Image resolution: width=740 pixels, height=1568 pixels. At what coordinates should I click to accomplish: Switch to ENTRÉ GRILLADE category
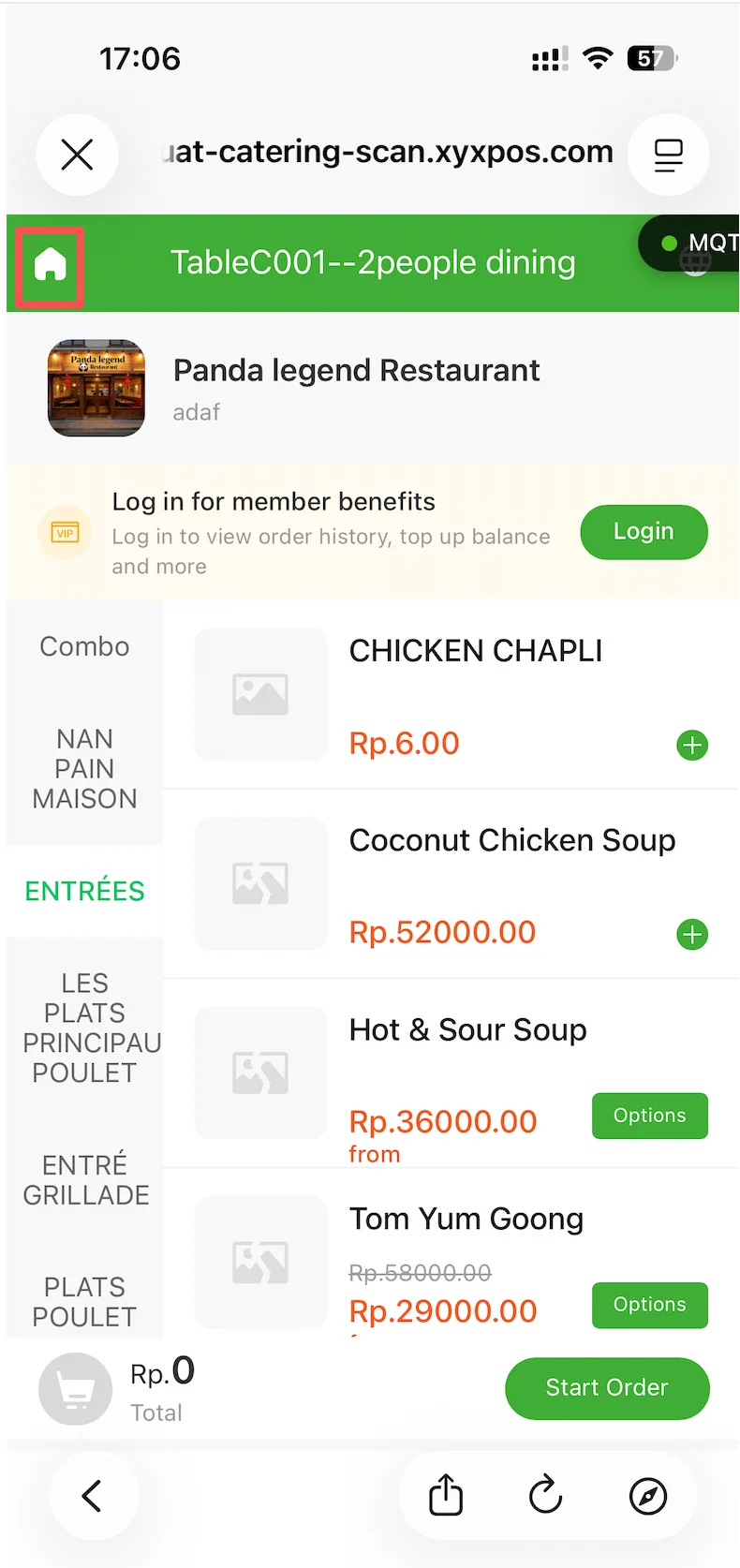[84, 1180]
